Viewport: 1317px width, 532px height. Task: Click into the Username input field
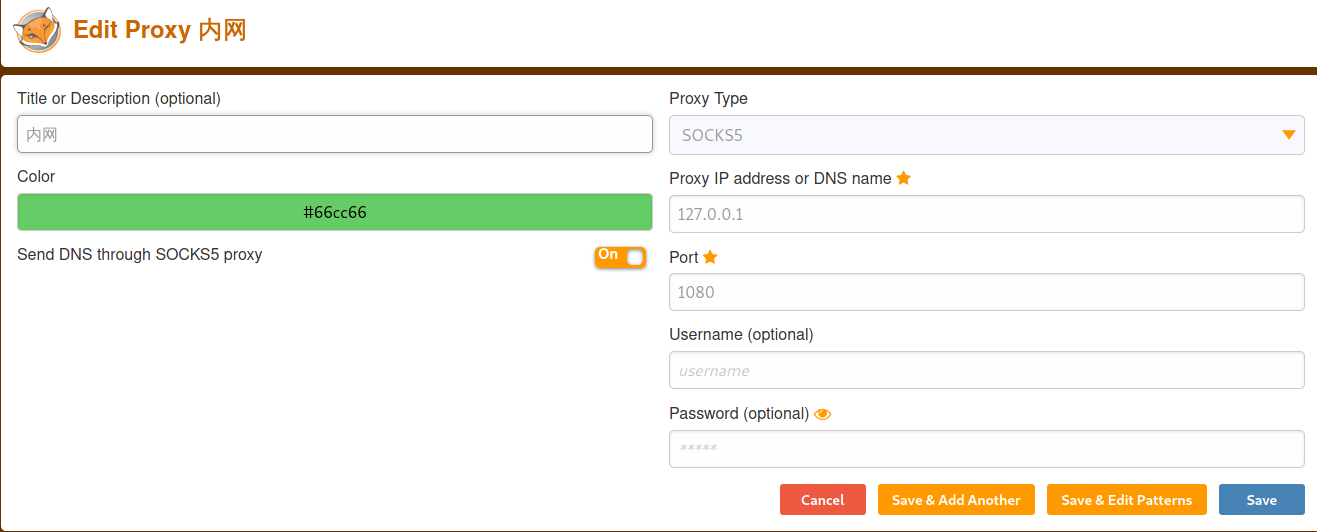point(986,370)
